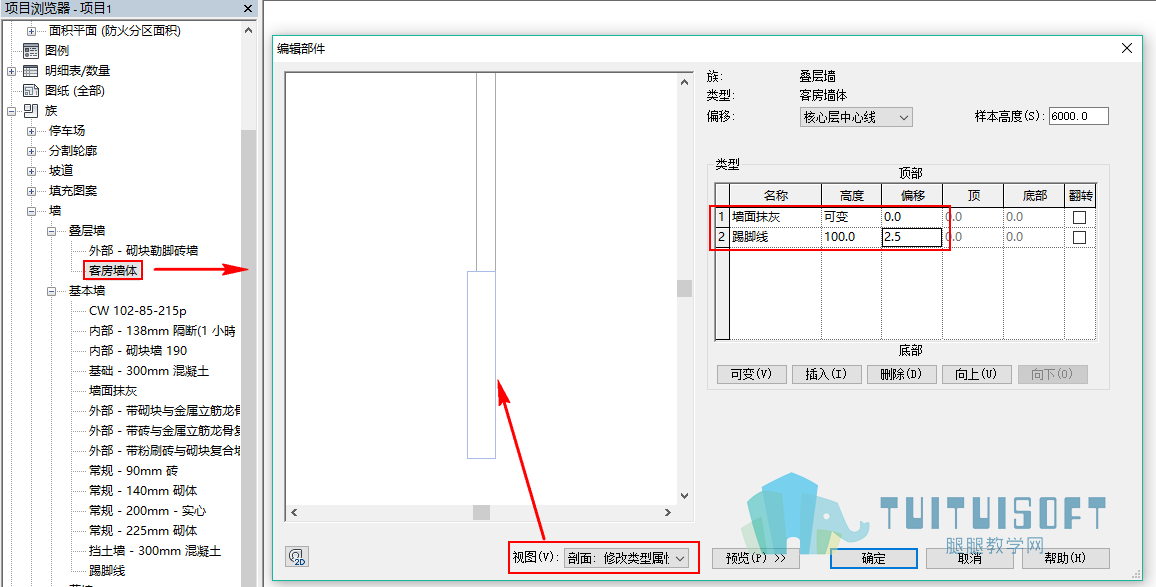
Task: Select 基础 - 300mm 混凝土 wall type
Action: [149, 371]
